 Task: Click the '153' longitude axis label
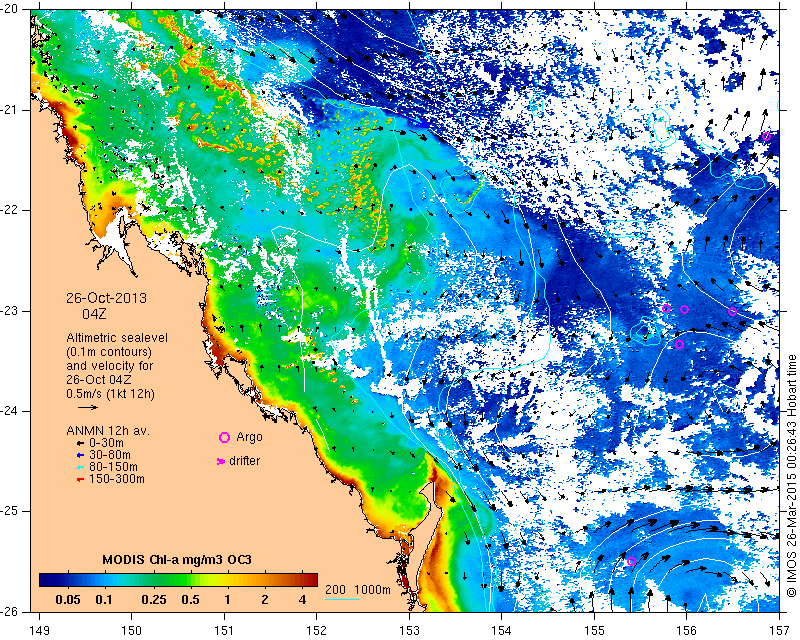[x=409, y=631]
